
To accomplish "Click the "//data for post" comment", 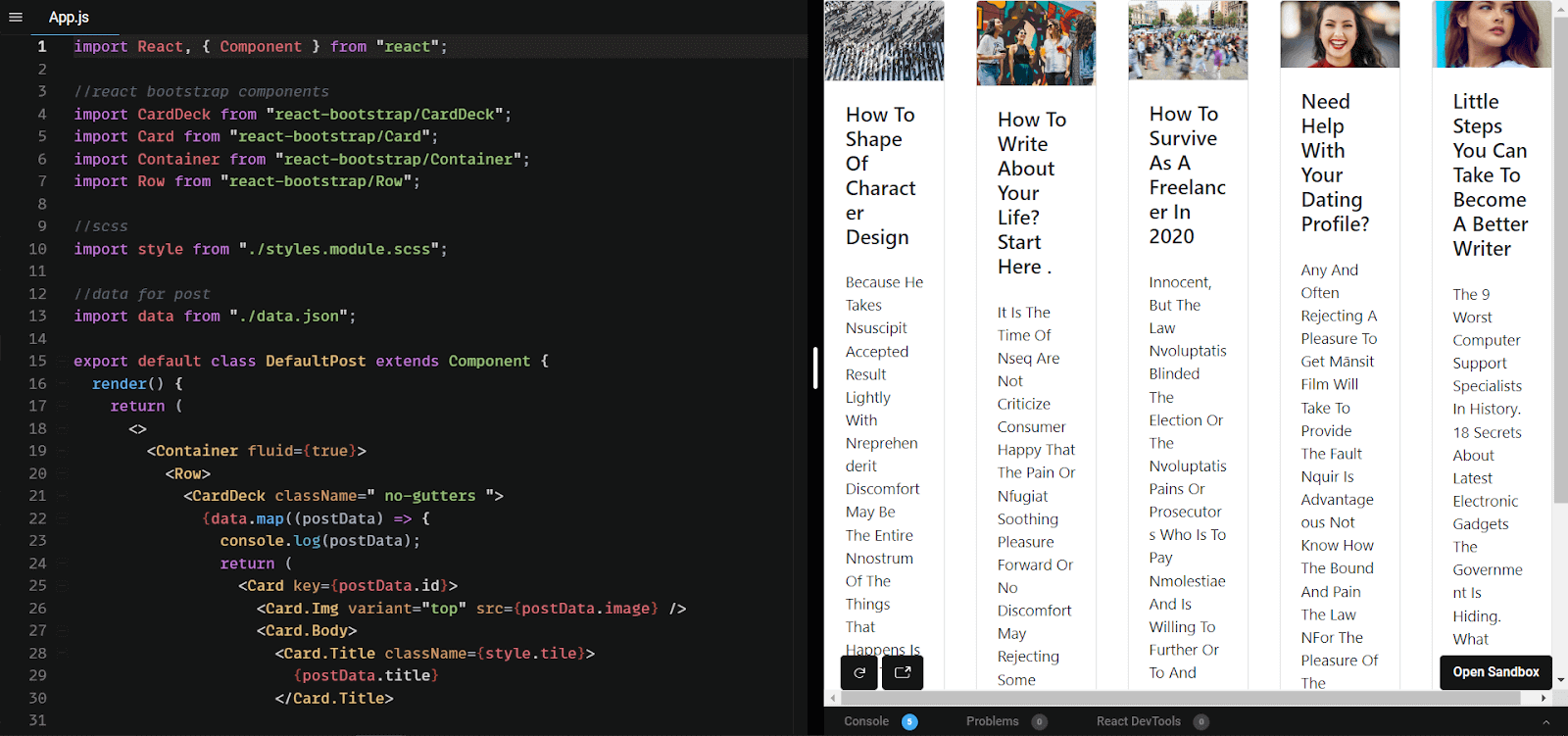I will [x=142, y=294].
